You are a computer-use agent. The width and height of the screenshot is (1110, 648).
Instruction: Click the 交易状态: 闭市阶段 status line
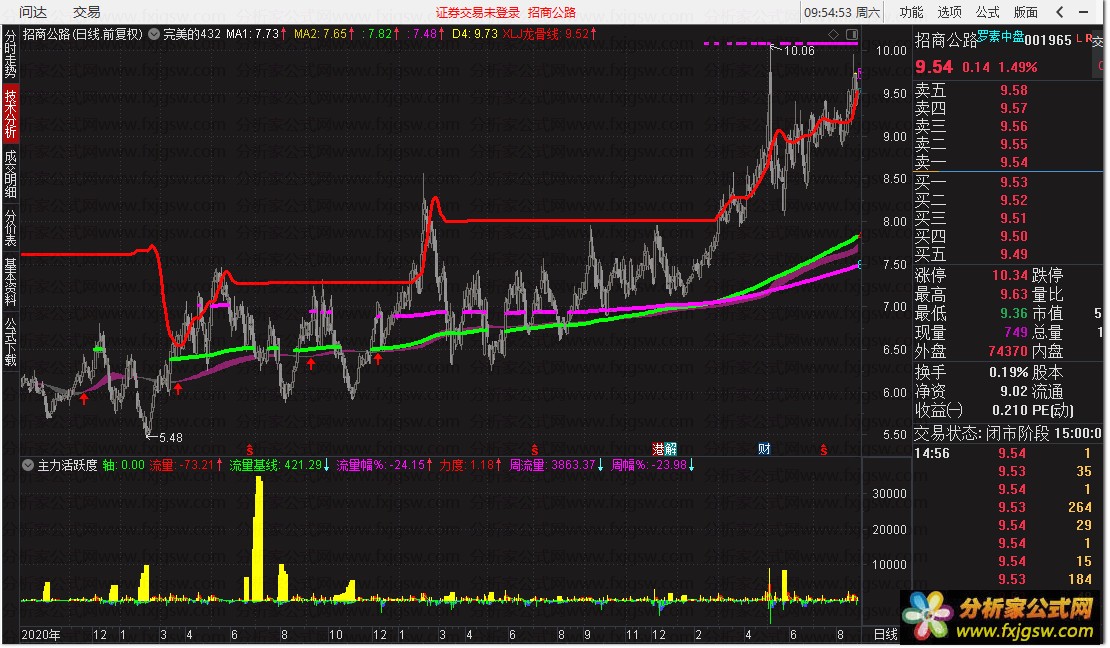tap(1008, 433)
